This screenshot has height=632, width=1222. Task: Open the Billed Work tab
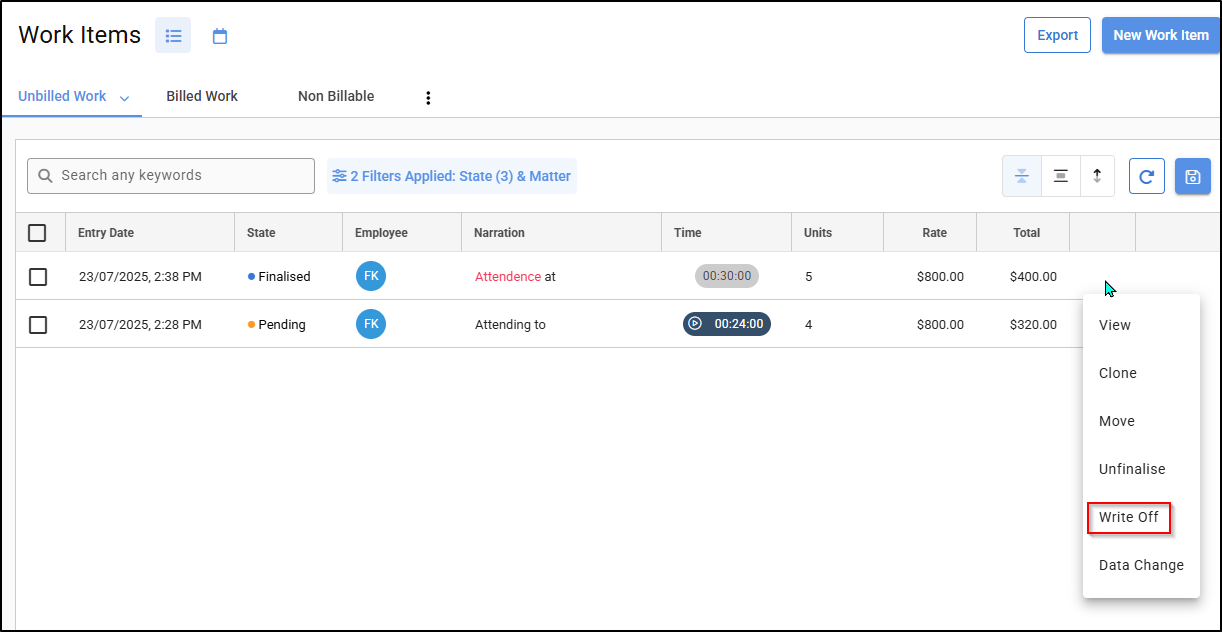[x=202, y=96]
